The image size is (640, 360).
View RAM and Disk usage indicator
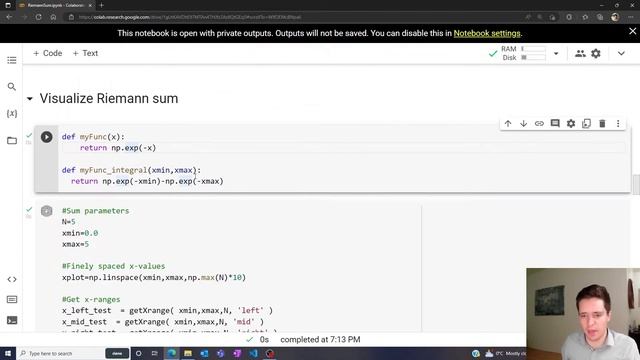[x=523, y=53]
